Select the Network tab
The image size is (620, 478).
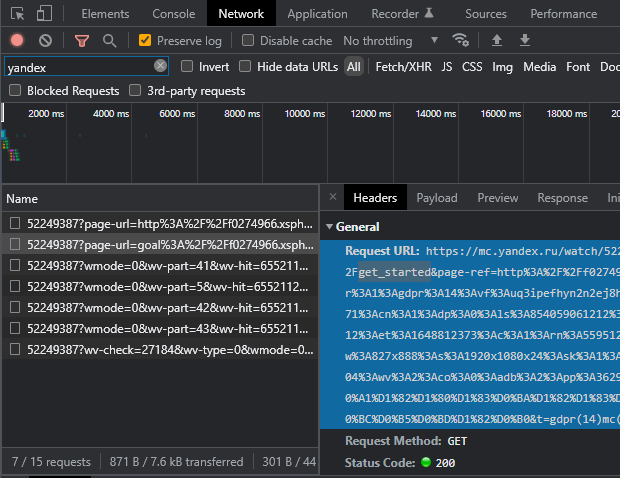point(241,14)
